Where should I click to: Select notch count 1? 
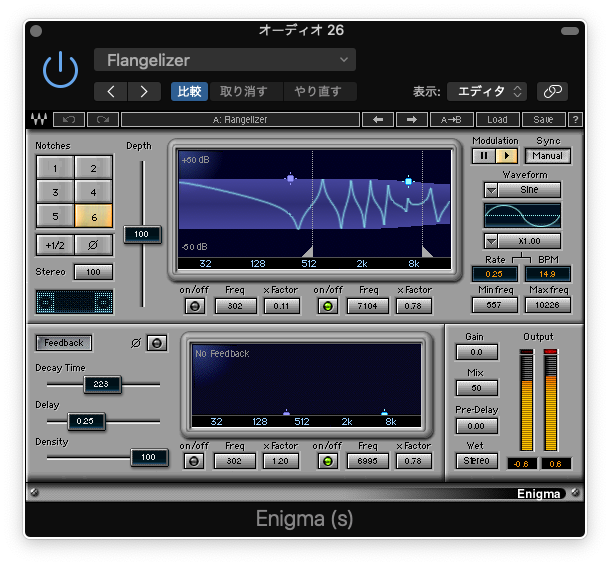(55, 168)
